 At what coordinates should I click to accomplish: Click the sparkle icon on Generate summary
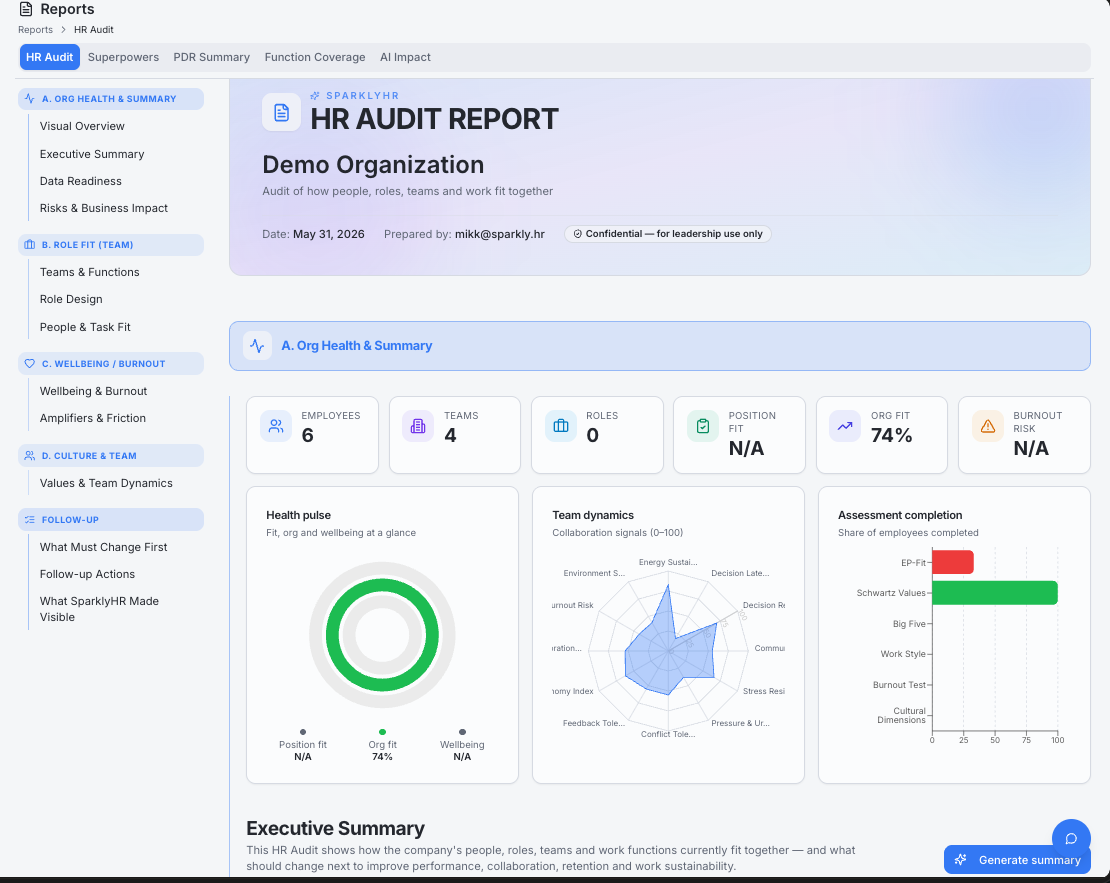tap(961, 860)
